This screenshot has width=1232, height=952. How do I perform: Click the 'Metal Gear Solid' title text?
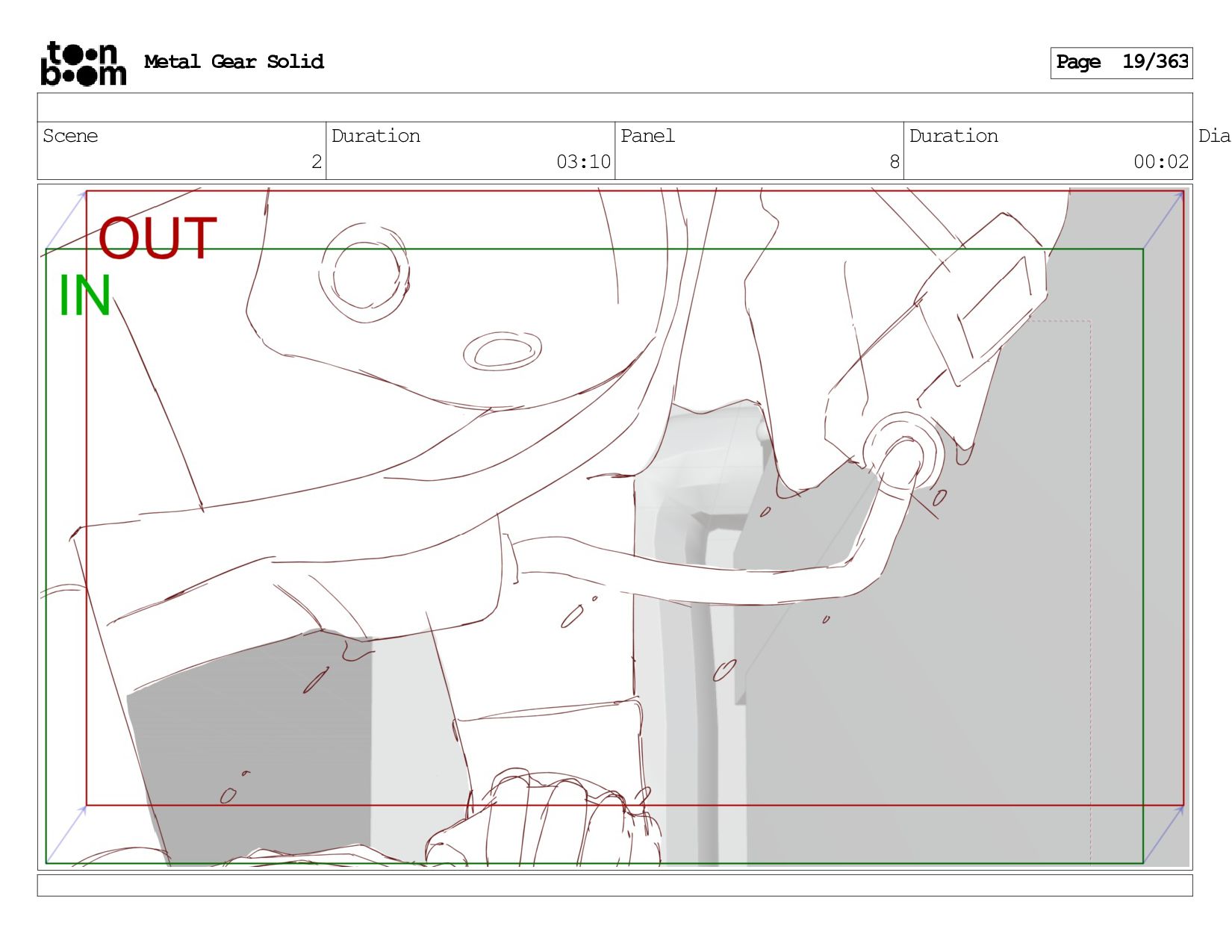click(234, 62)
